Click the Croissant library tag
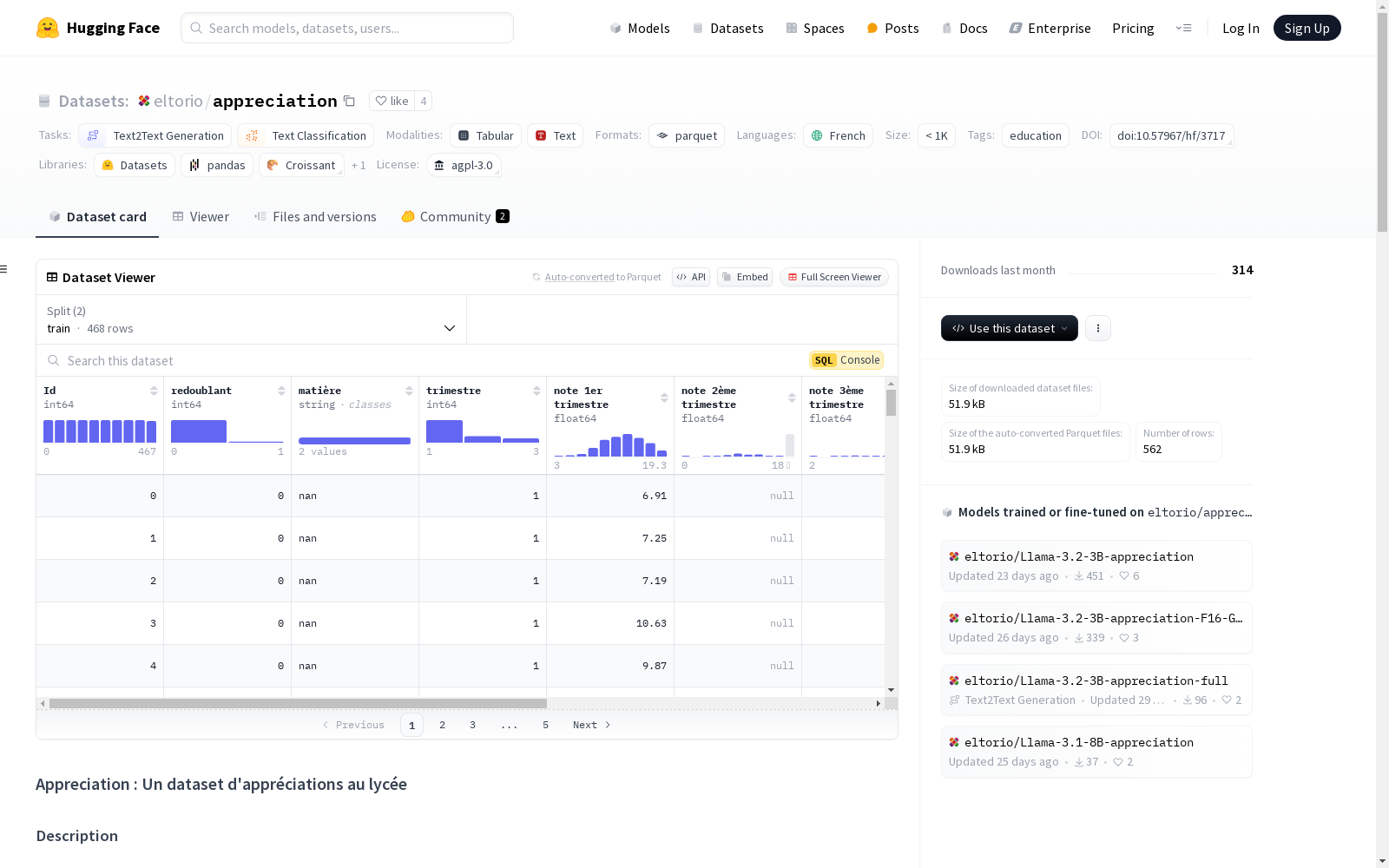Image resolution: width=1389 pixels, height=868 pixels. [x=301, y=165]
